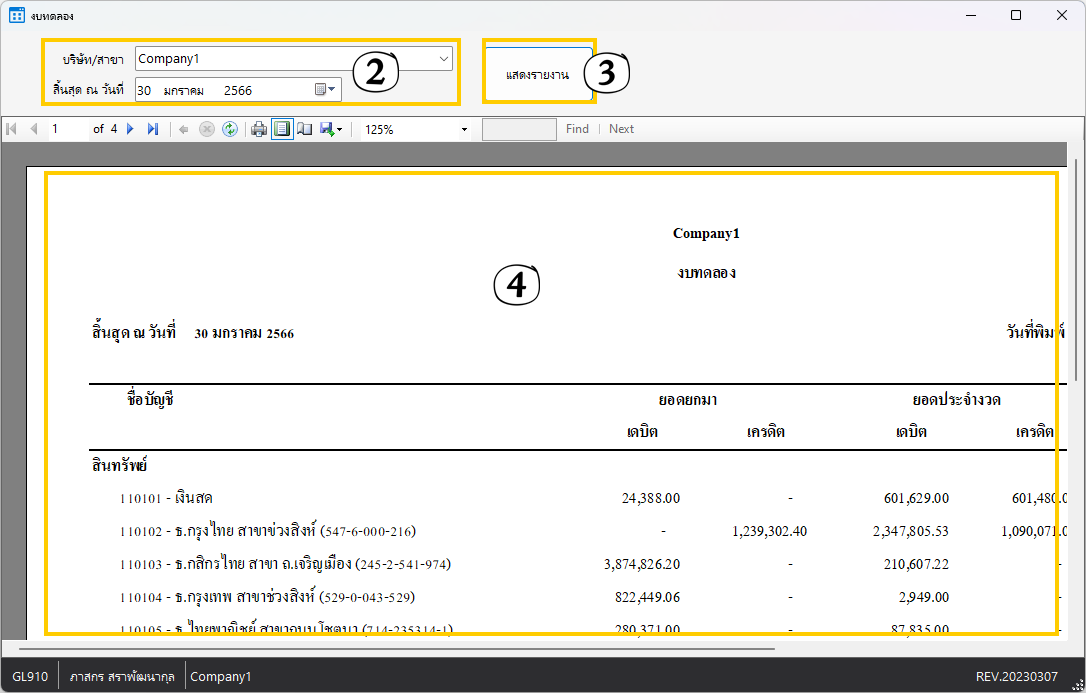Print the report using printer icon
Screen dimensions: 1086x693
click(x=259, y=129)
